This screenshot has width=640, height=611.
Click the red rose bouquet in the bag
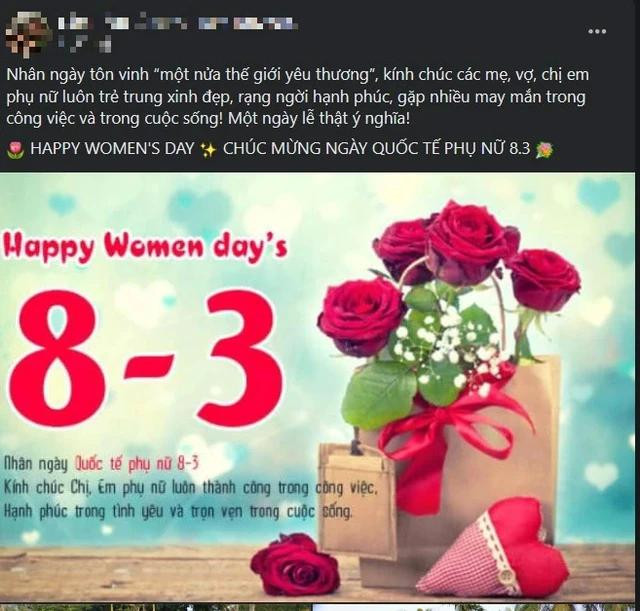[x=449, y=302]
